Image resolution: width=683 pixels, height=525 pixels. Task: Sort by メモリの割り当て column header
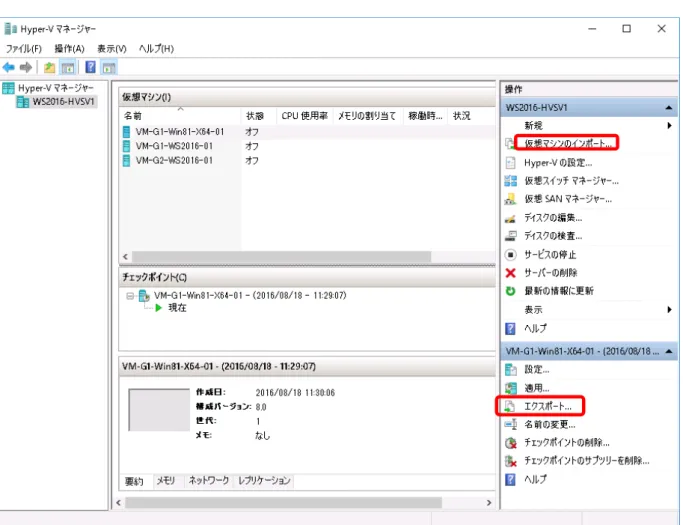point(368,116)
